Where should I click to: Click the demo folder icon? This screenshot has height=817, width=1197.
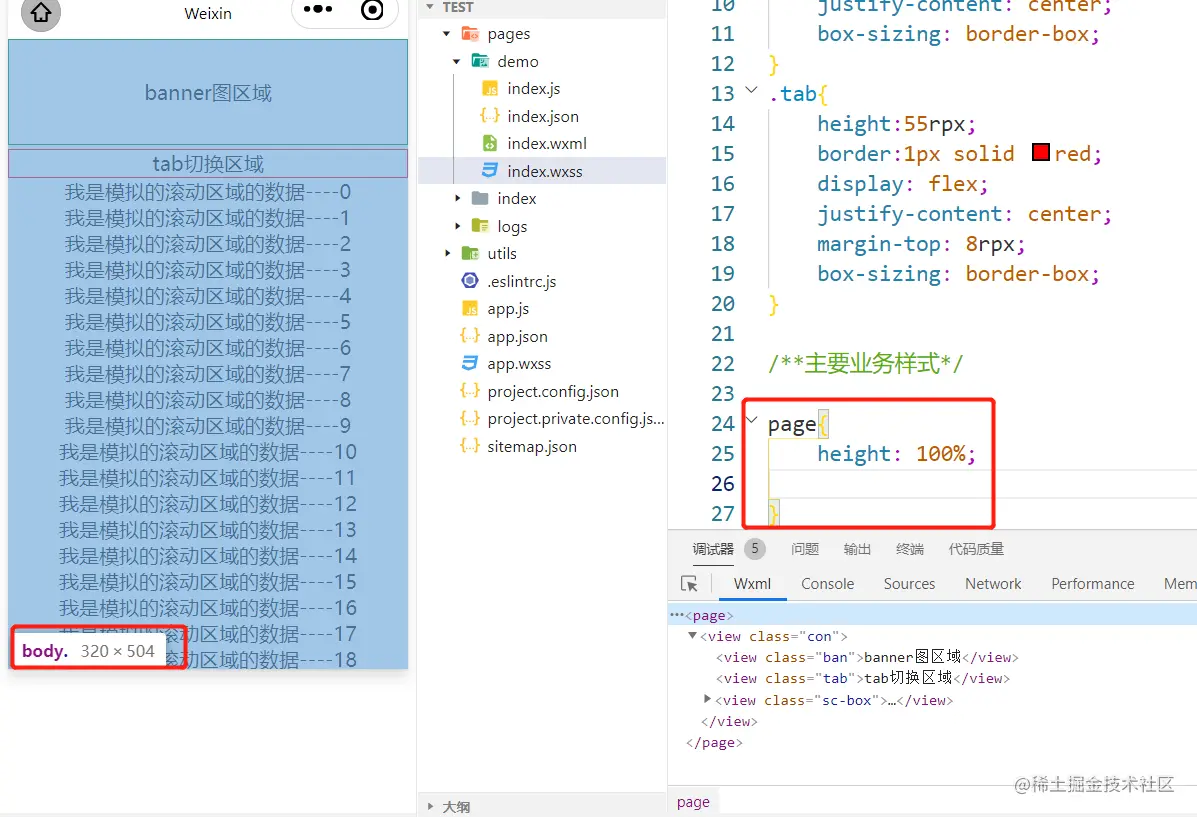coord(480,61)
